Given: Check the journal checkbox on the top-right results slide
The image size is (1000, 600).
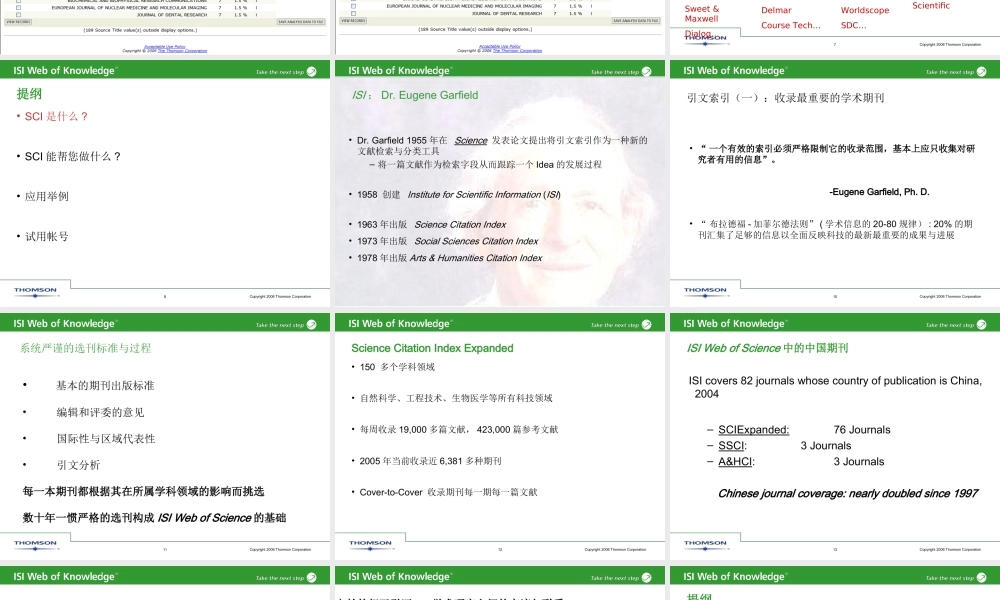Looking at the screenshot, I should 352,6.
